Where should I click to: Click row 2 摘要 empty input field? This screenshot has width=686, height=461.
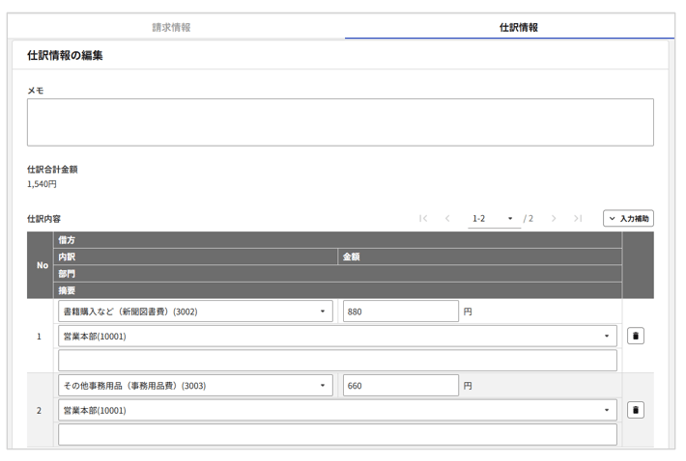337,434
